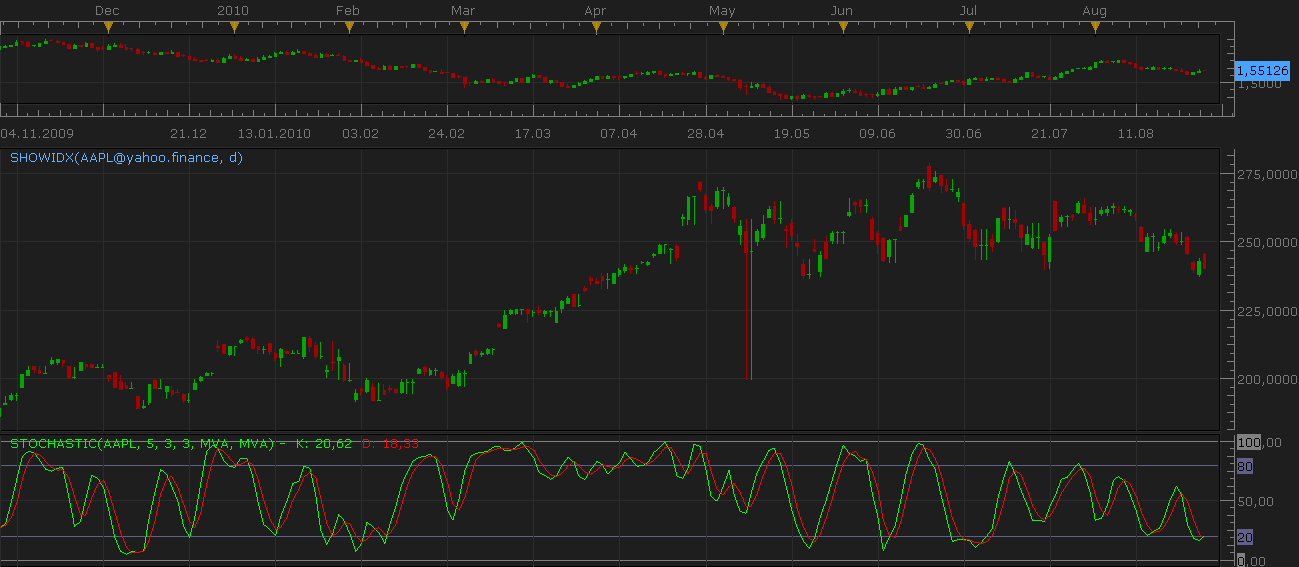Viewport: 1299px width, 567px height.
Task: Click the 2010 year marker triangle
Action: coord(234,28)
